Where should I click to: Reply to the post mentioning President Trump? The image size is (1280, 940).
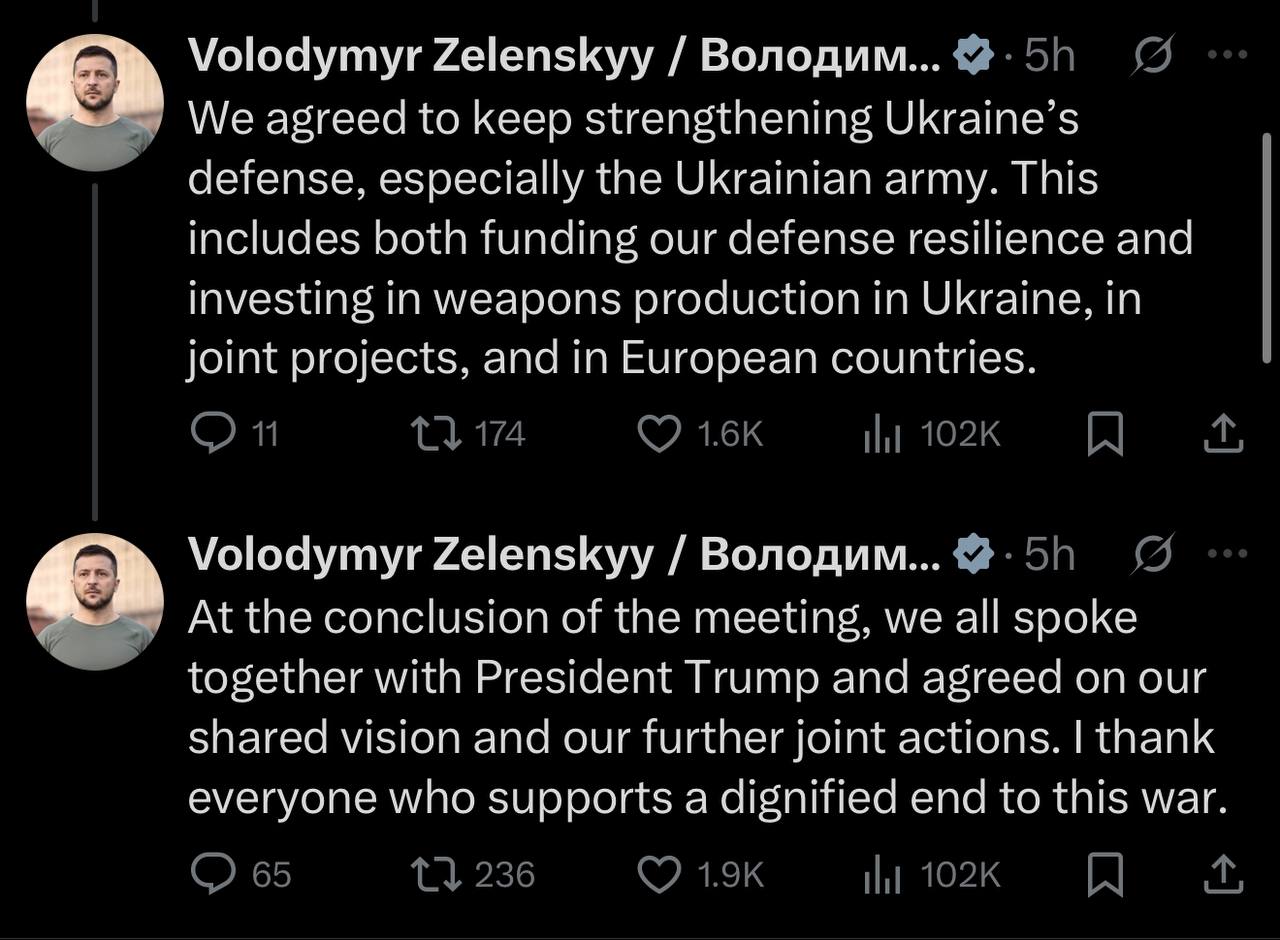[211, 875]
